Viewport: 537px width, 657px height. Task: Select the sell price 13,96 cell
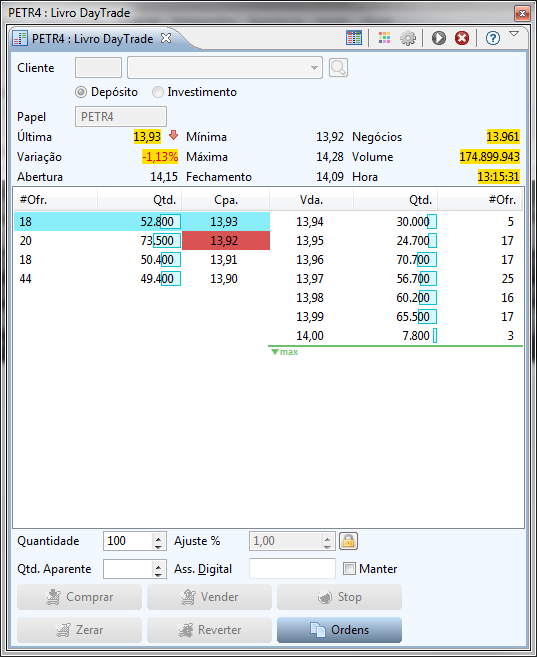point(311,259)
